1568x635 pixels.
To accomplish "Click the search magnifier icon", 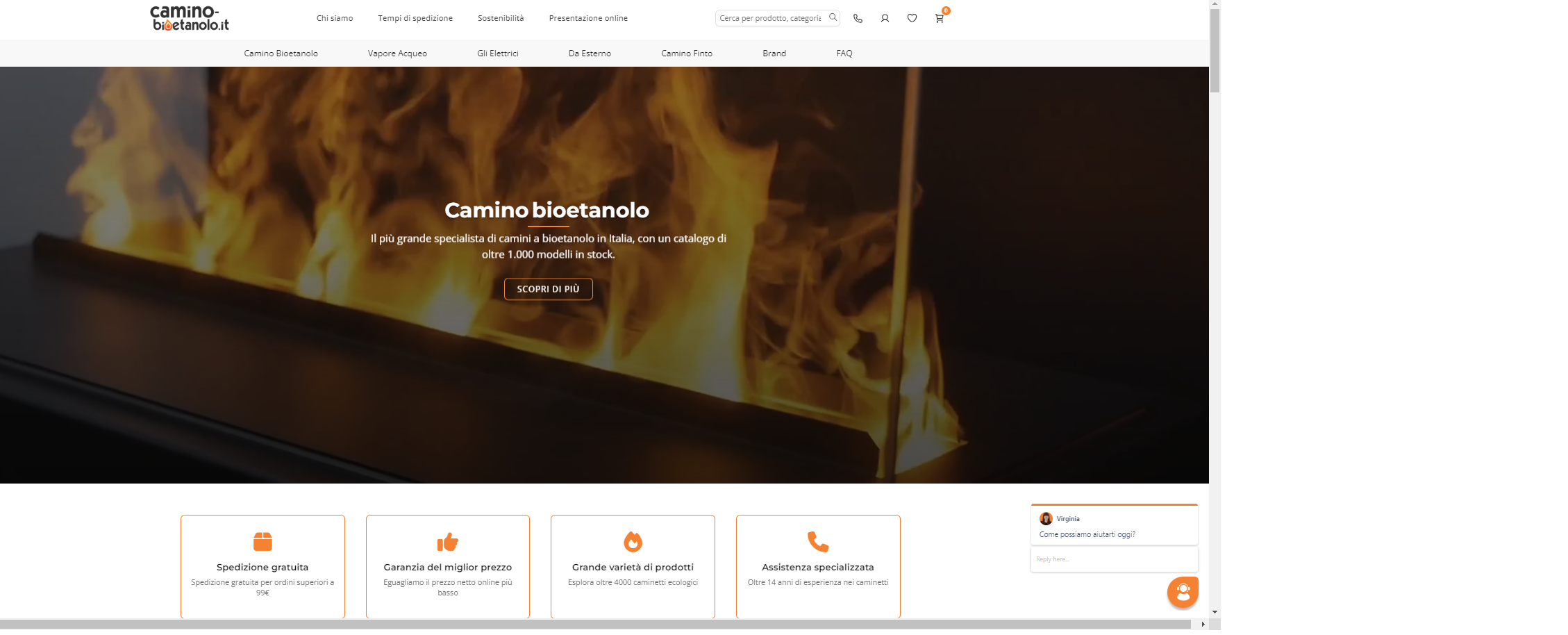I will (x=833, y=17).
